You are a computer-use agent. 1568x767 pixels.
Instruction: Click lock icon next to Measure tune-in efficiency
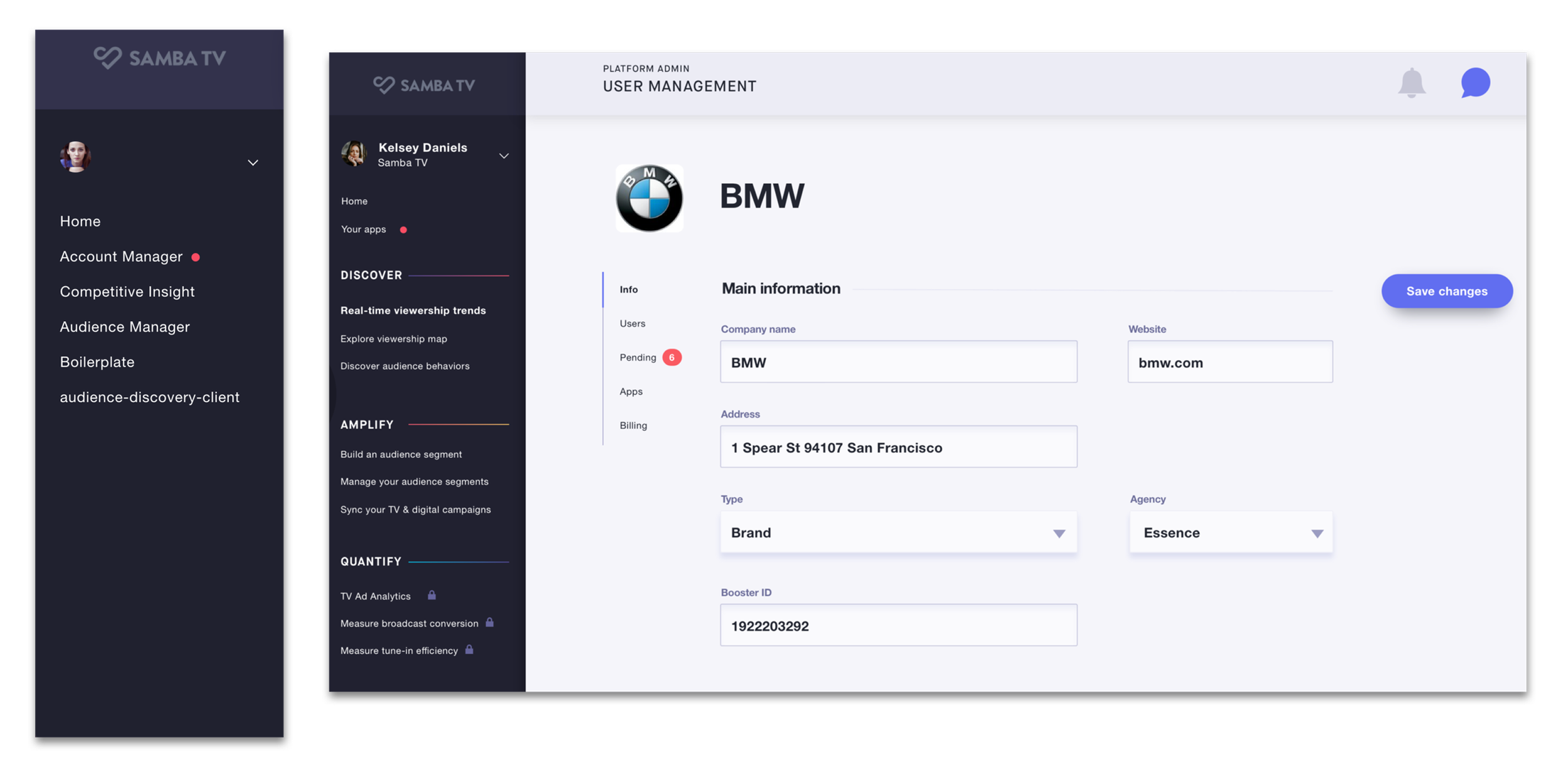[x=469, y=650]
